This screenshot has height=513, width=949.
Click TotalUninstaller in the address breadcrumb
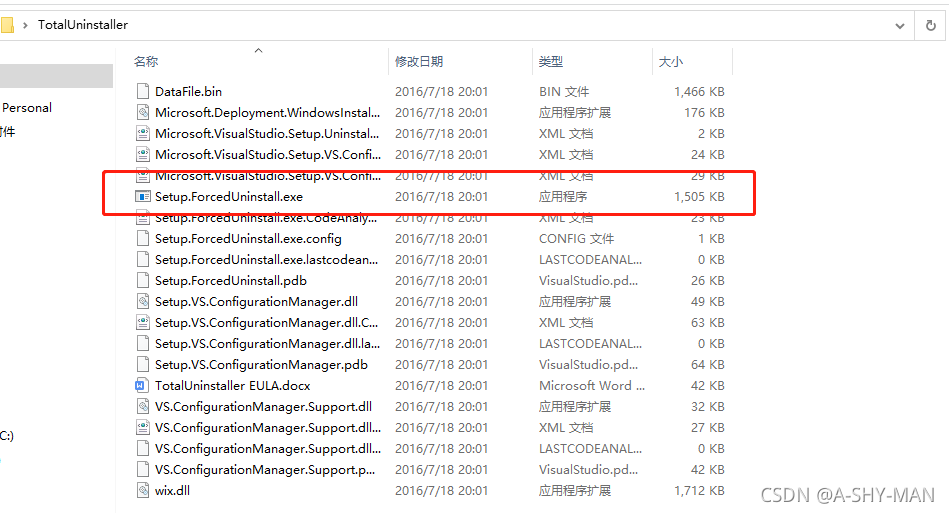pyautogui.click(x=83, y=25)
